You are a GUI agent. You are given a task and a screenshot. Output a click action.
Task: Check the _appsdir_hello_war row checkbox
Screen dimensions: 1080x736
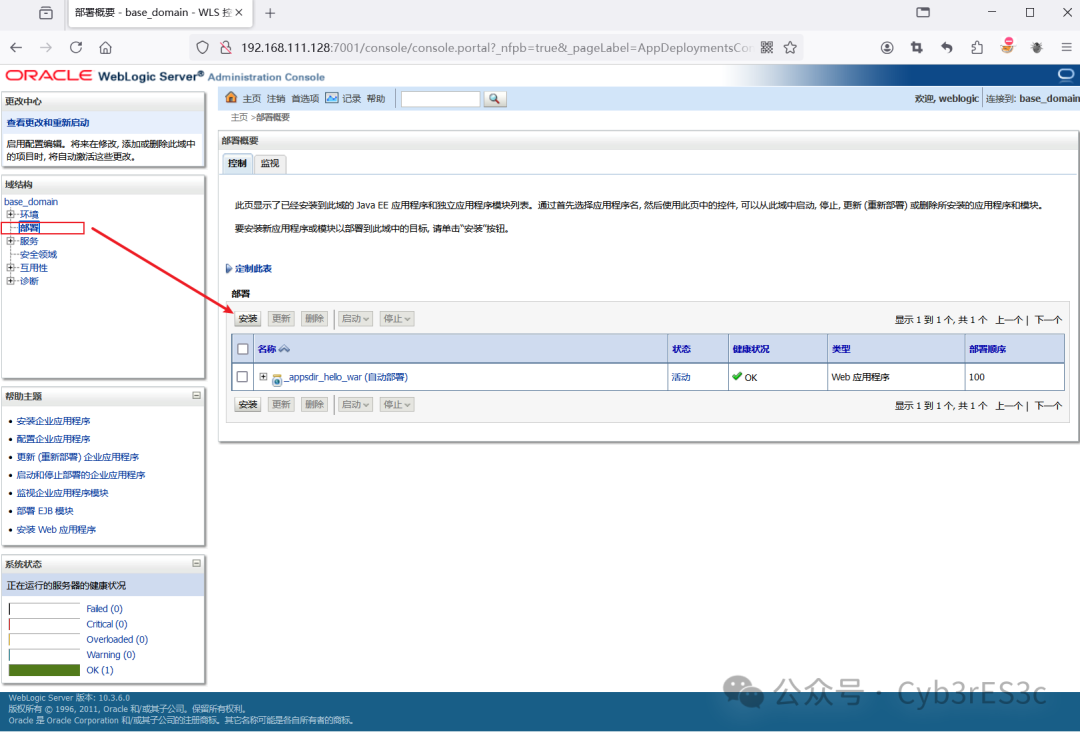click(242, 377)
